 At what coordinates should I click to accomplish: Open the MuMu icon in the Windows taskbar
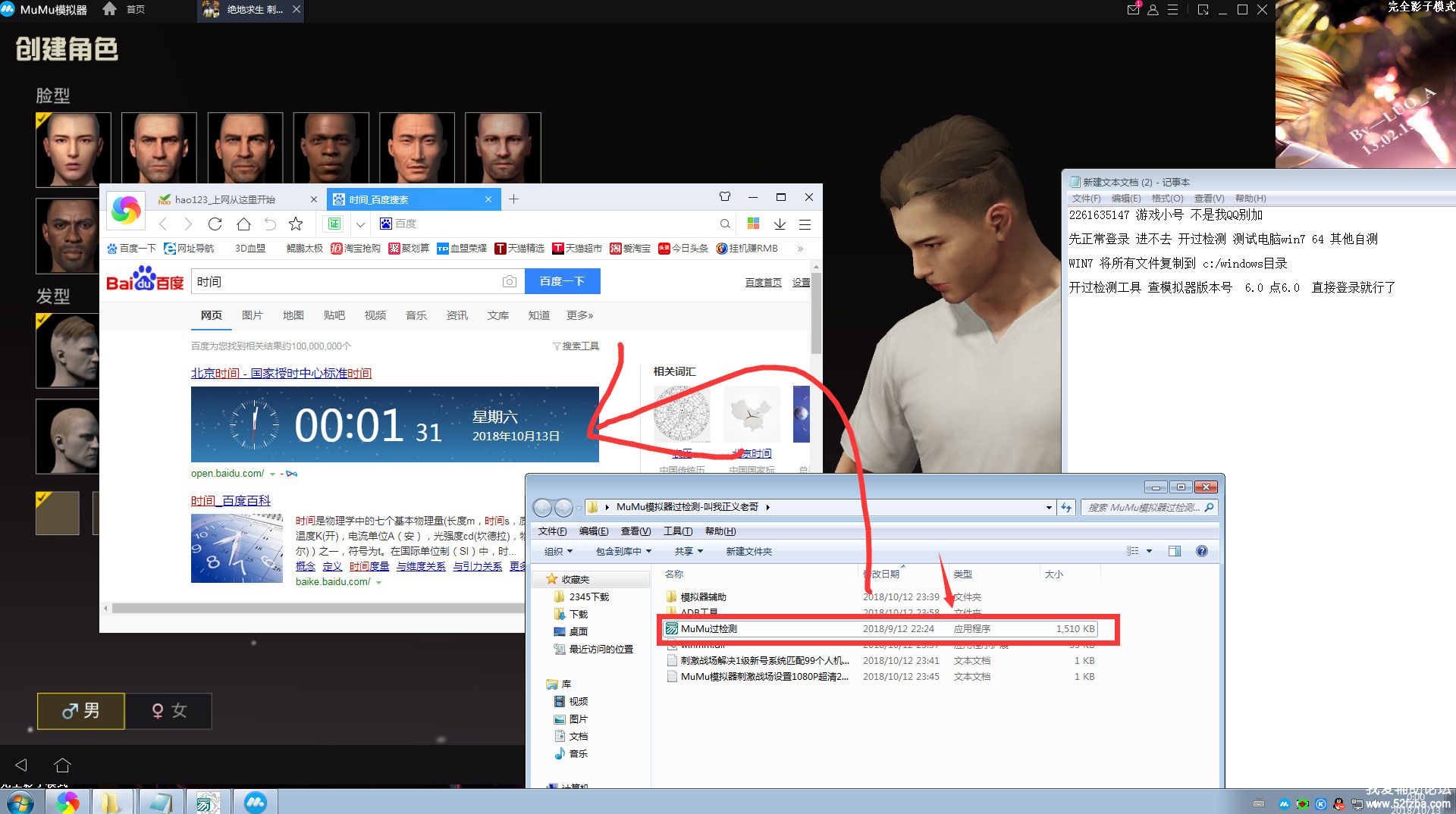pyautogui.click(x=256, y=802)
